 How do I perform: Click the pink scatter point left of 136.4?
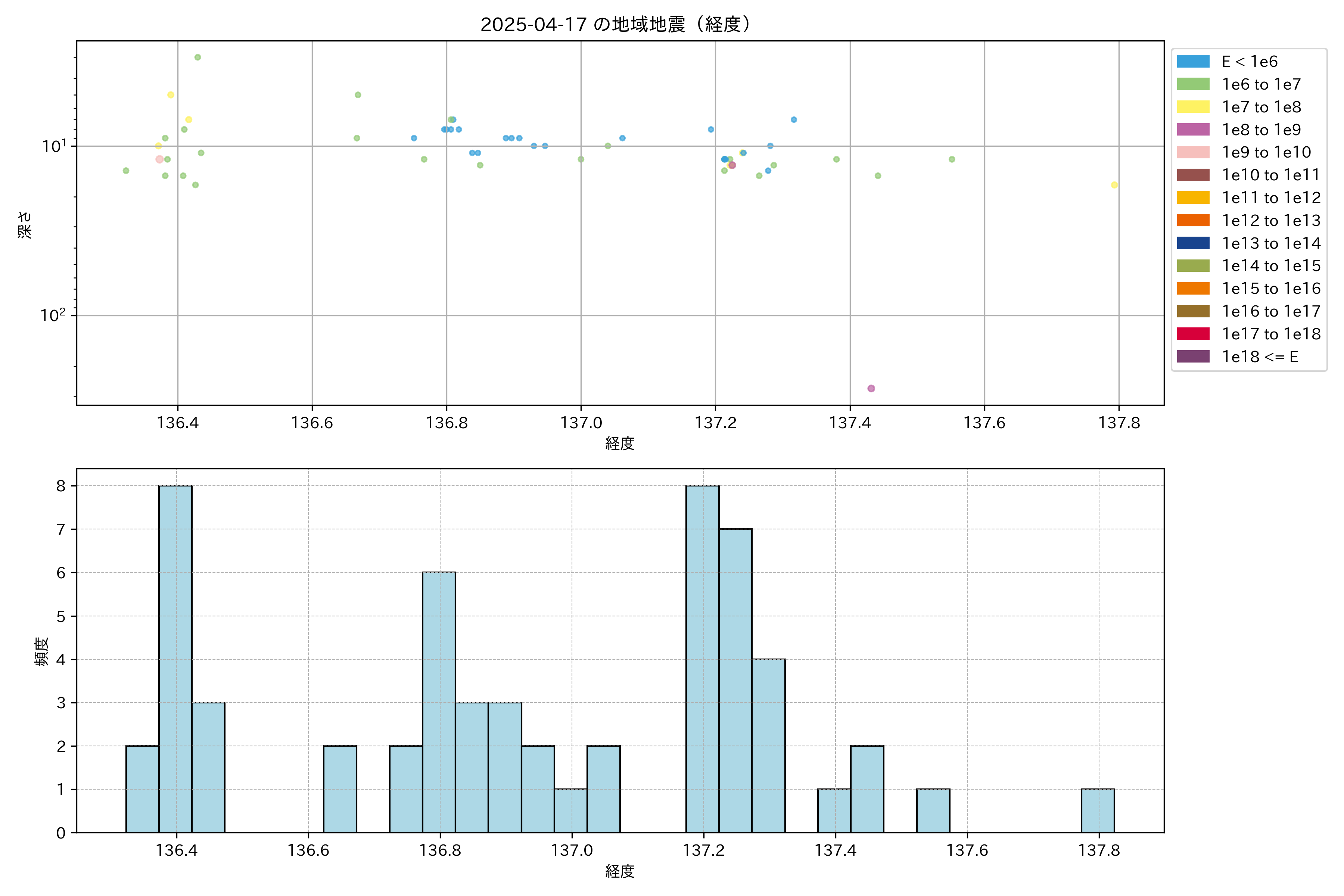pos(159,159)
